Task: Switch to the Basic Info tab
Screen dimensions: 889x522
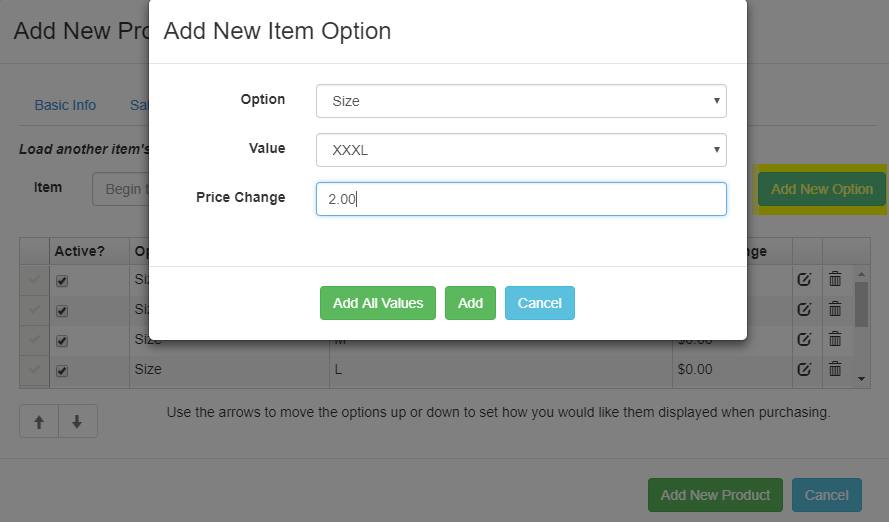Action: 65,105
